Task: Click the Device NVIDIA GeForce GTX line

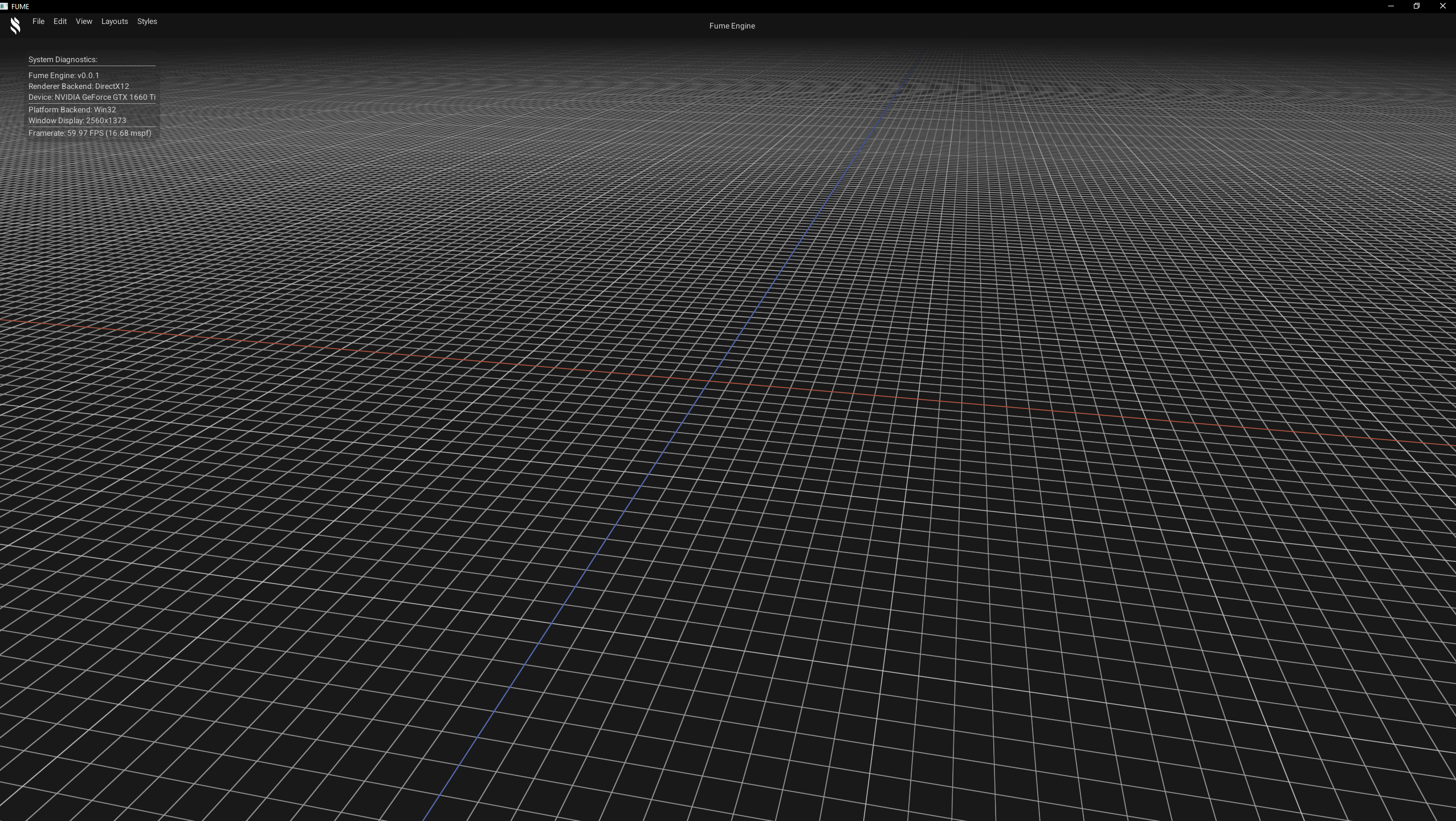Action: 92,97
